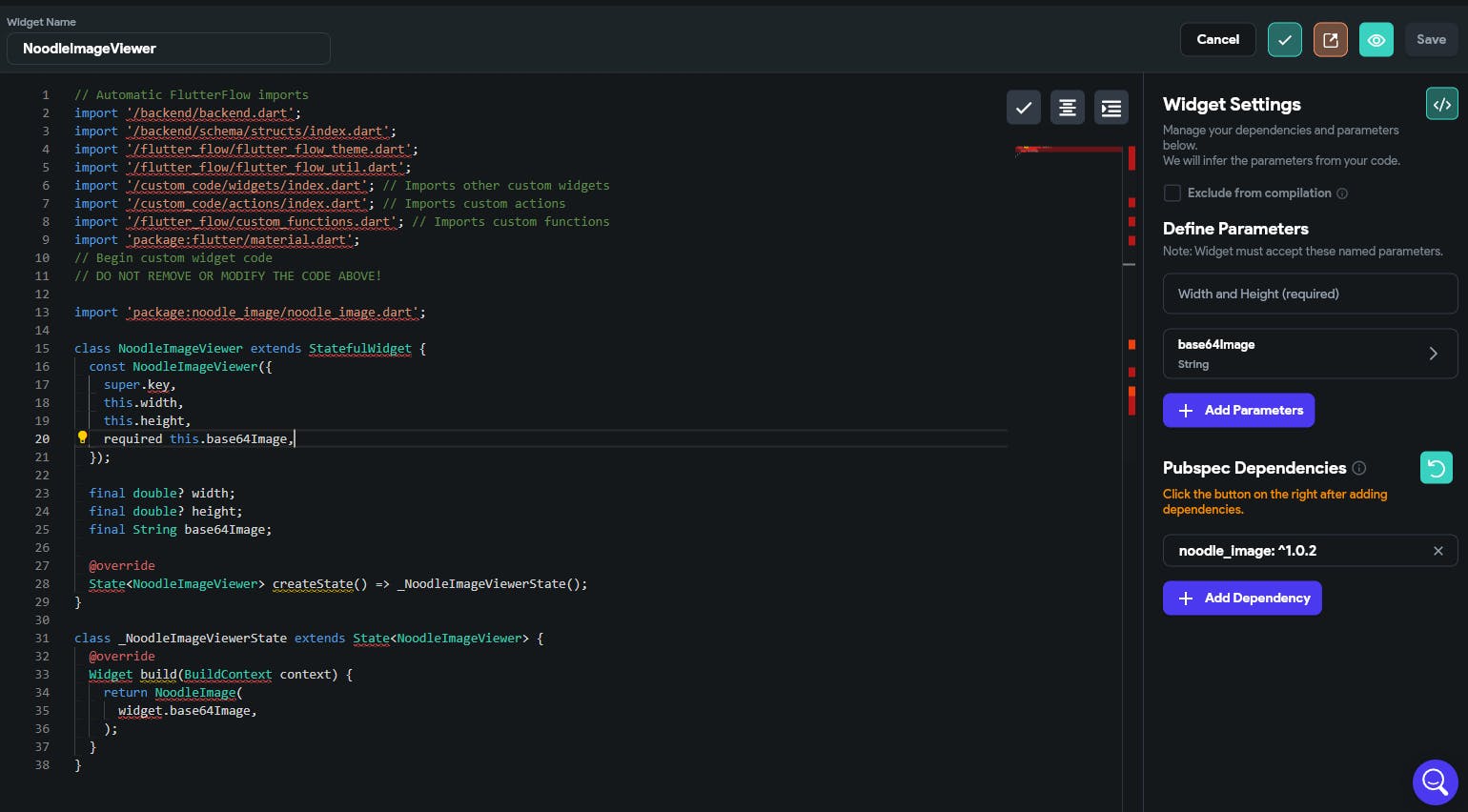Image resolution: width=1468 pixels, height=812 pixels.
Task: Click the lightbulb quick-fix icon on line 20
Action: (x=83, y=437)
